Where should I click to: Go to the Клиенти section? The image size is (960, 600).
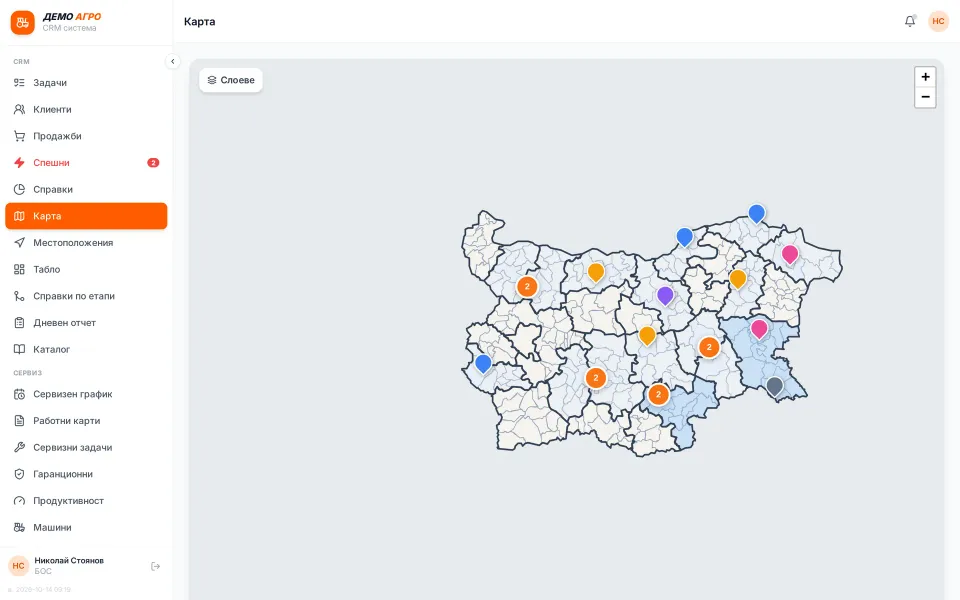pos(86,110)
